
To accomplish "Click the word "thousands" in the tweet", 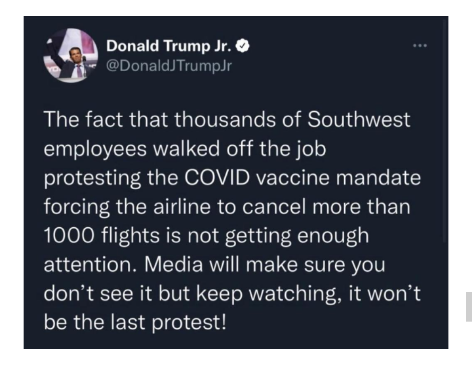I will pyautogui.click(x=225, y=119).
